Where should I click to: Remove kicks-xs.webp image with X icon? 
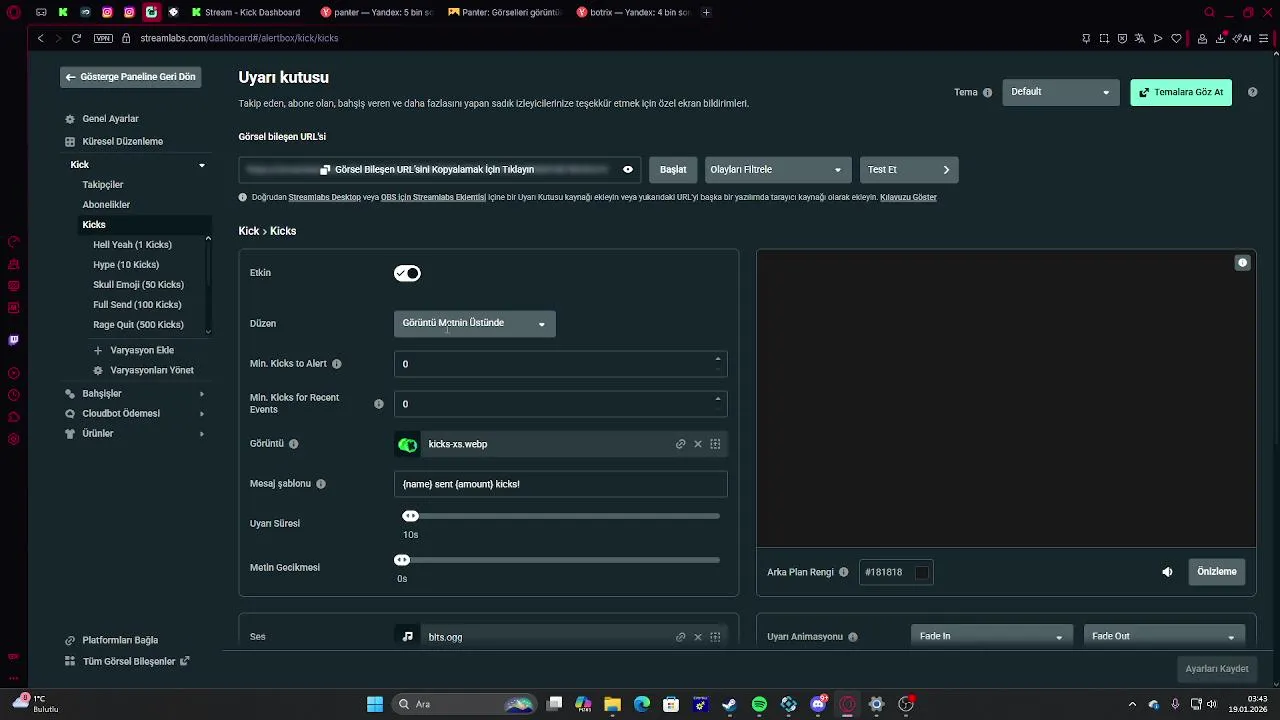[x=698, y=444]
